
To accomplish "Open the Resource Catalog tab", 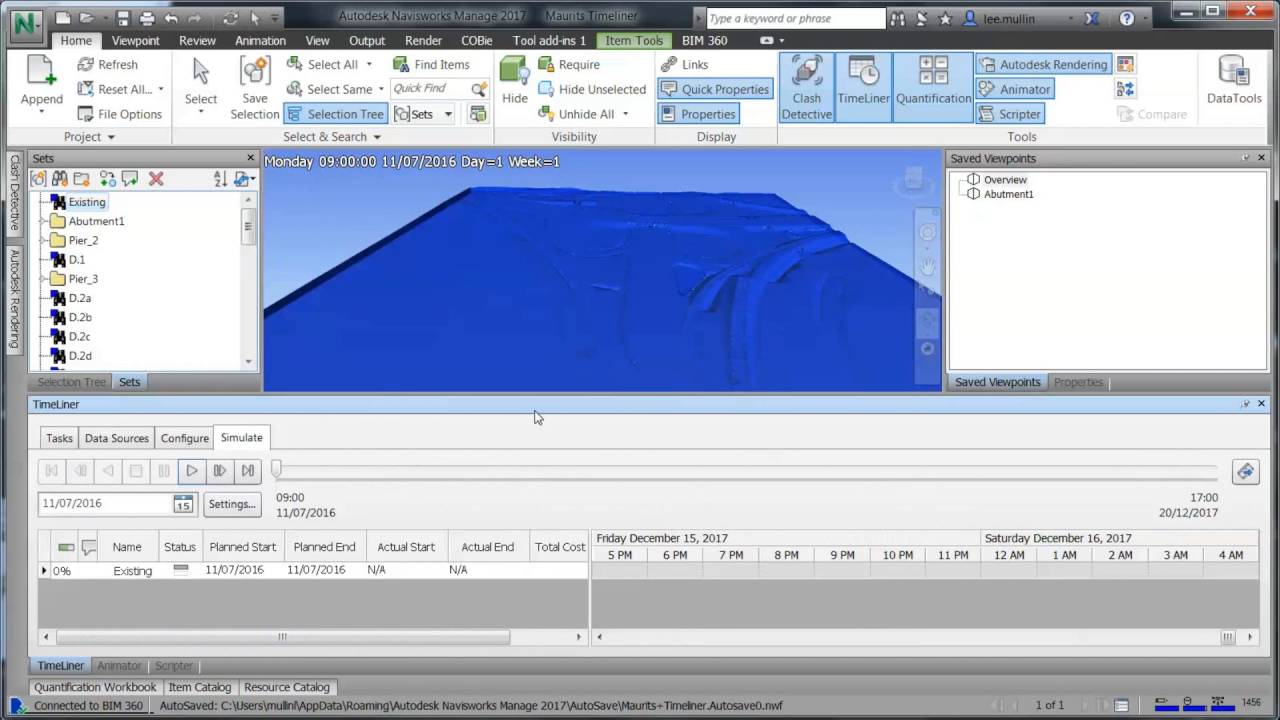I will tap(287, 687).
